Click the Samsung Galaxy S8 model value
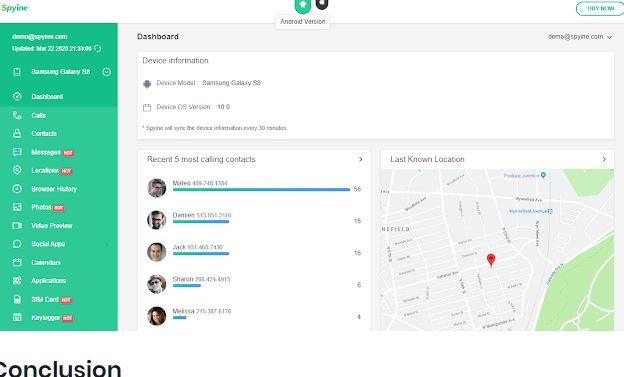Viewport: 624px width, 377px height. point(231,83)
